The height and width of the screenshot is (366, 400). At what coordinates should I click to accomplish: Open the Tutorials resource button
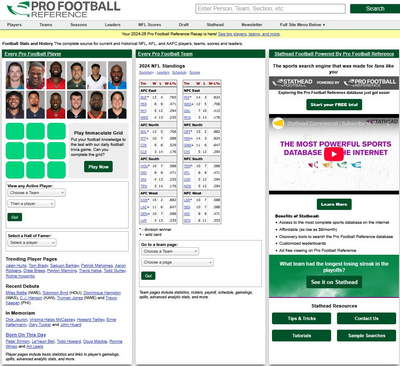[302, 336]
